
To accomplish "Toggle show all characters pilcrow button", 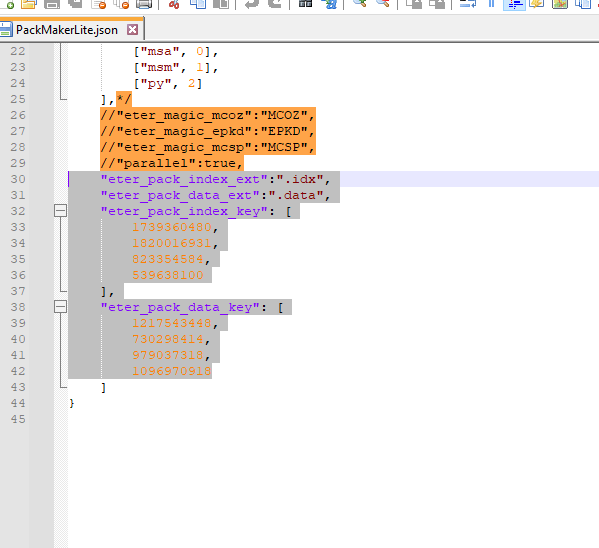I will [491, 4].
